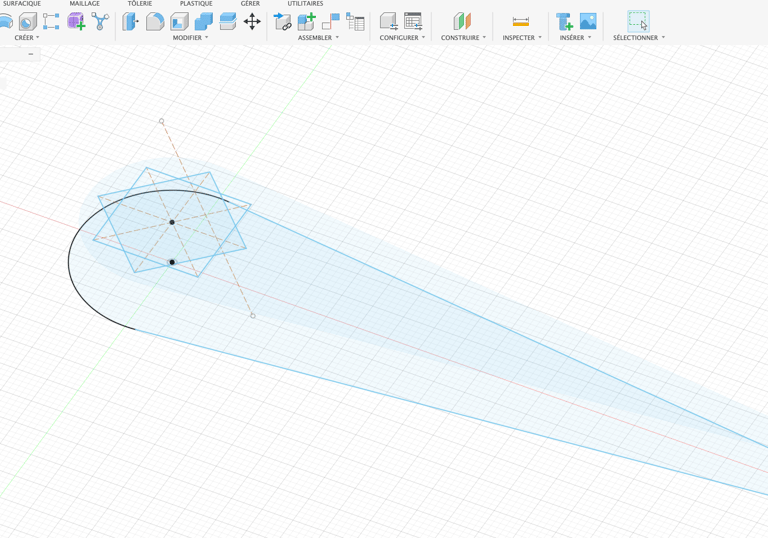Image resolution: width=768 pixels, height=538 pixels.
Task: Switch to the SURFACIQUE tab
Action: pos(22,3)
